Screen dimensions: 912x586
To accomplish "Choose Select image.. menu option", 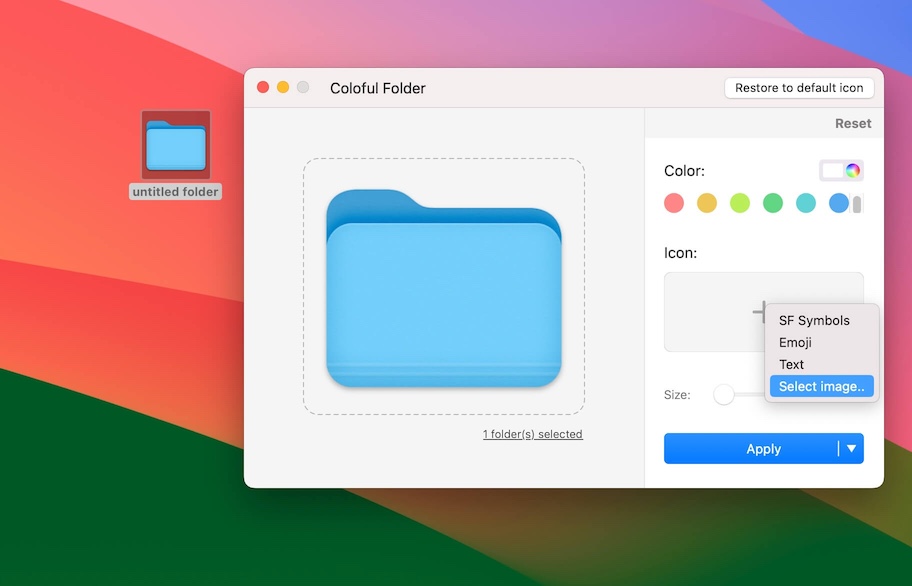I will point(821,387).
